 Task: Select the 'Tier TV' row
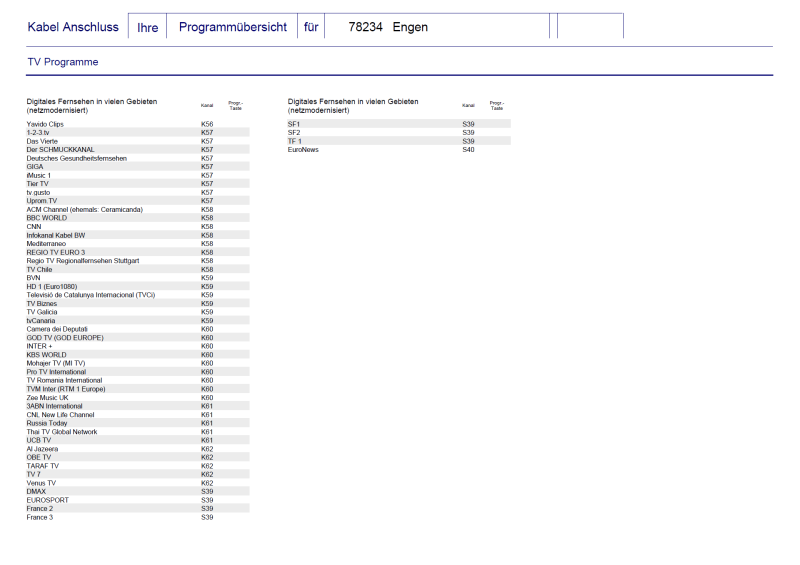click(x=138, y=184)
